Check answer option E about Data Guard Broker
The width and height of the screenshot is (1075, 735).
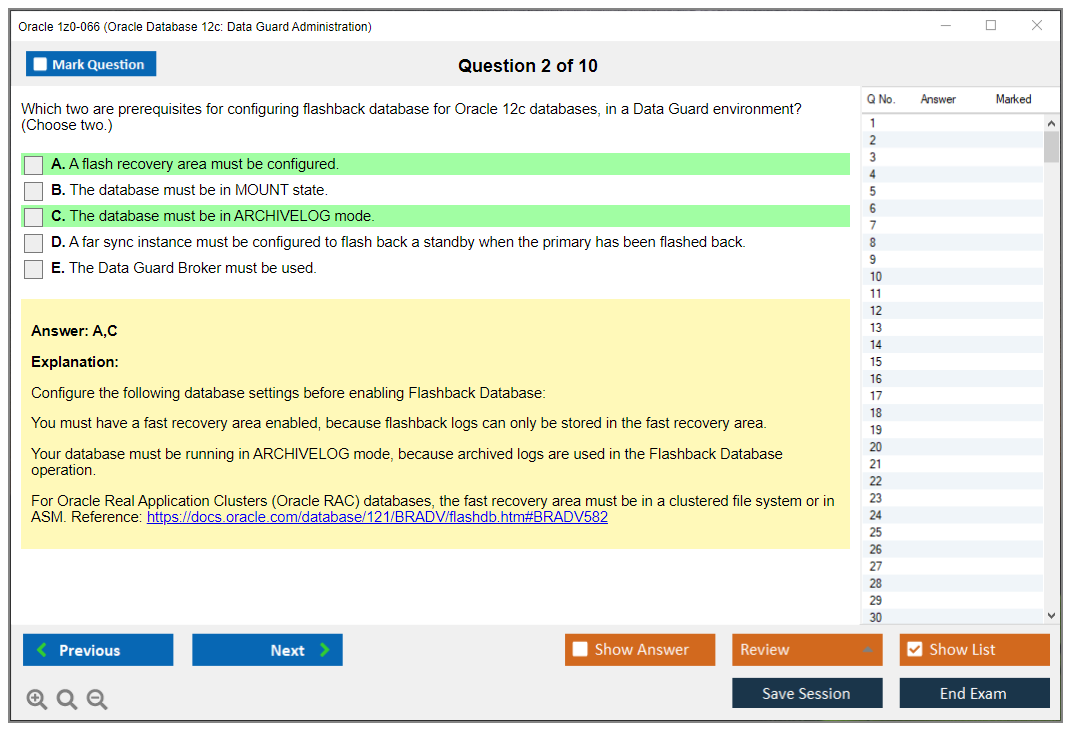tap(33, 268)
